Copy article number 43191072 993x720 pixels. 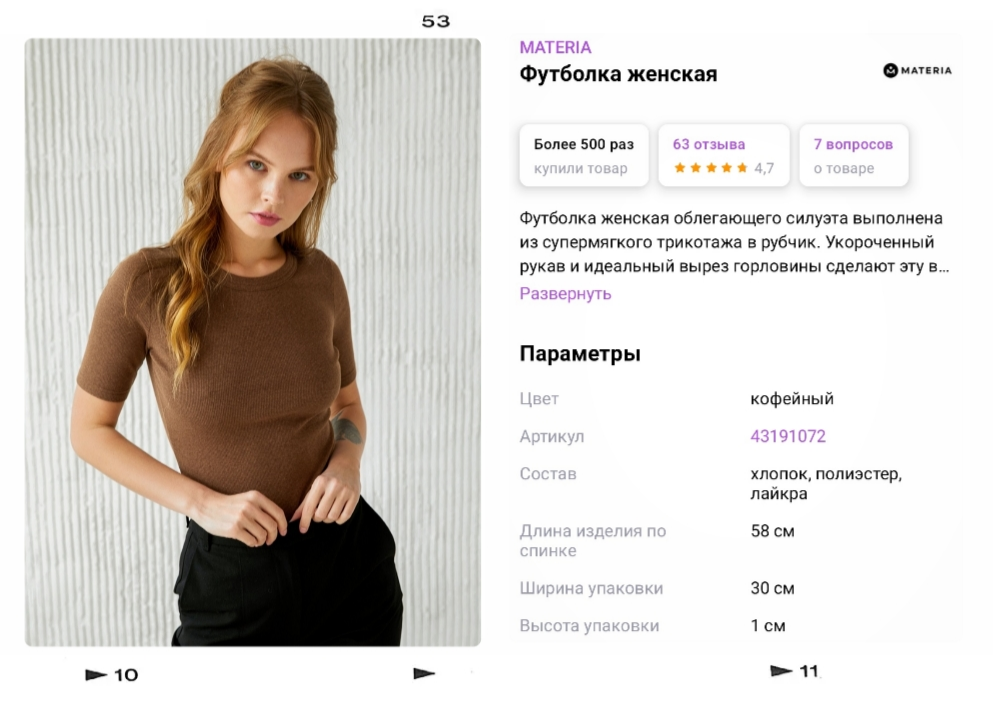pos(788,436)
